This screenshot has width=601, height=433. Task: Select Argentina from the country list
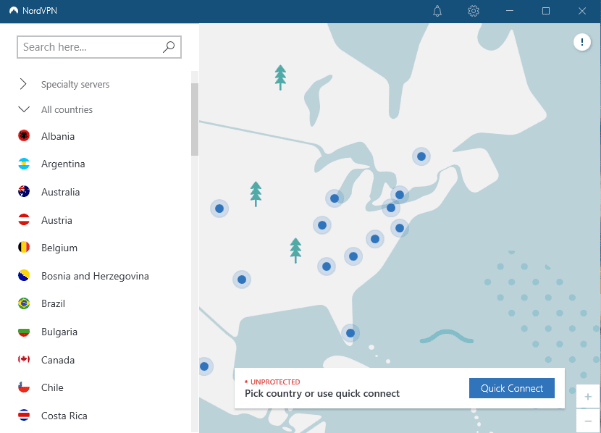tap(63, 164)
